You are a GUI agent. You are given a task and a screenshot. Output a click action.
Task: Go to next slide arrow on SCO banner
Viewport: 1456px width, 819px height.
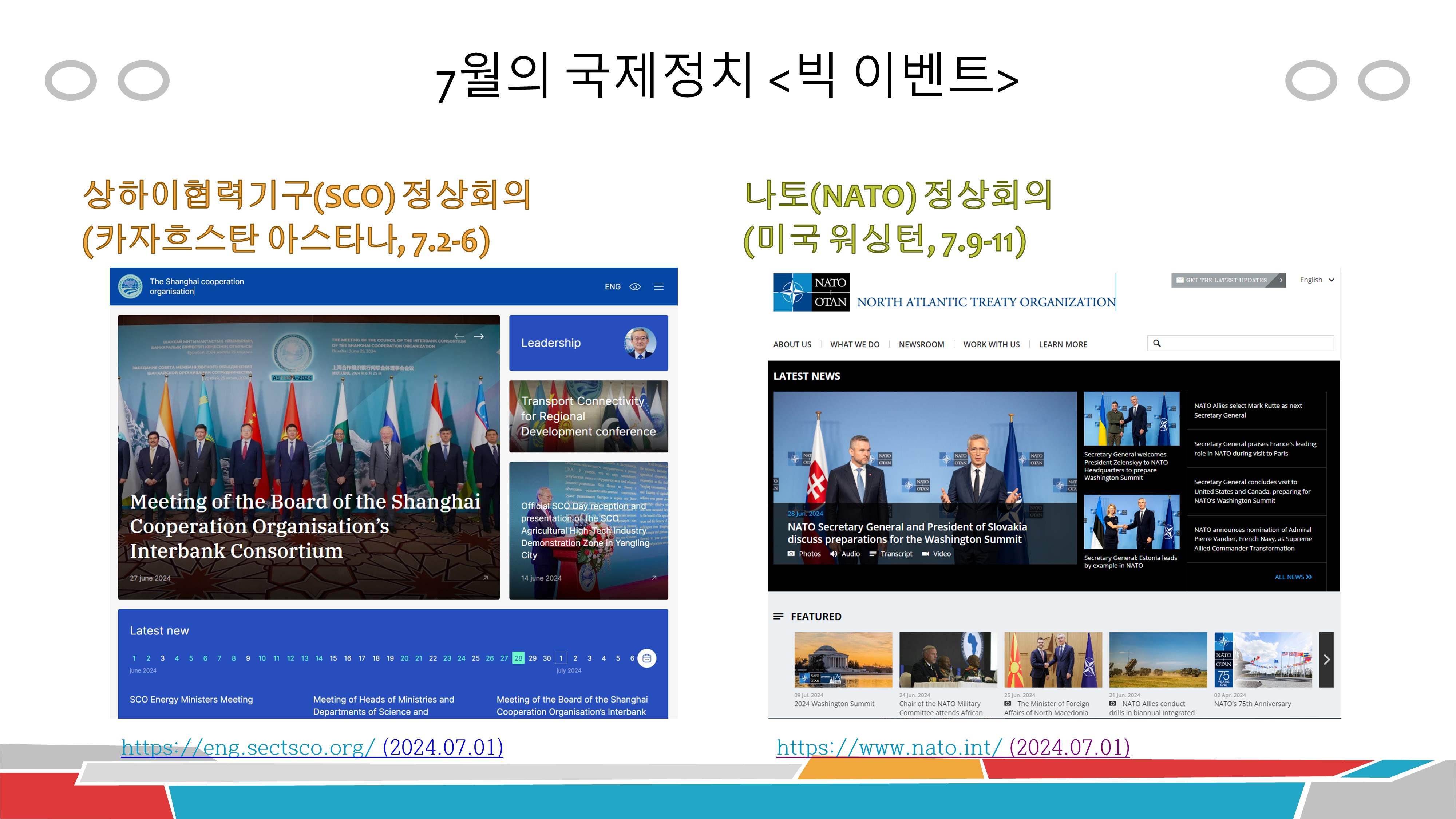pos(479,336)
